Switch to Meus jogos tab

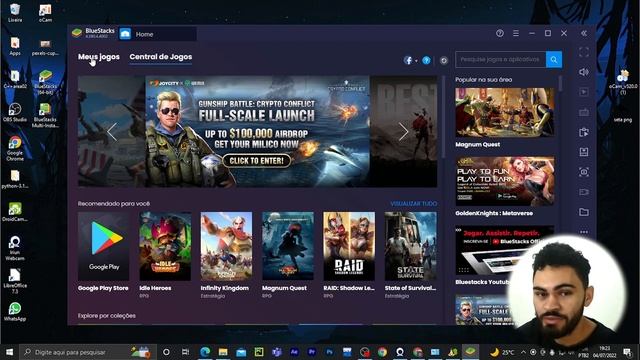pyautogui.click(x=99, y=57)
